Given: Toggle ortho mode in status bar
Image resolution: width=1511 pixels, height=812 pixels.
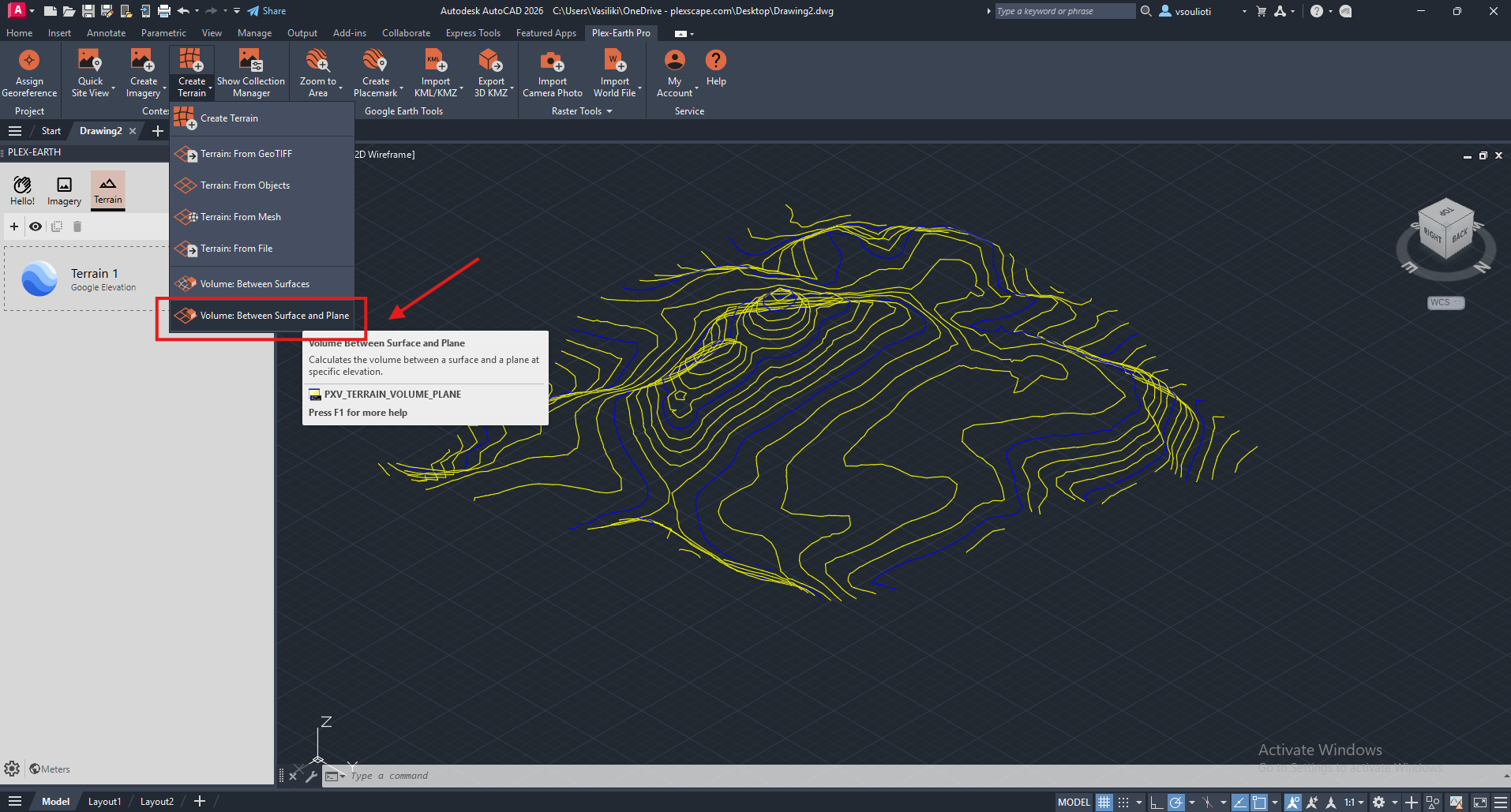Looking at the screenshot, I should pyautogui.click(x=1157, y=802).
